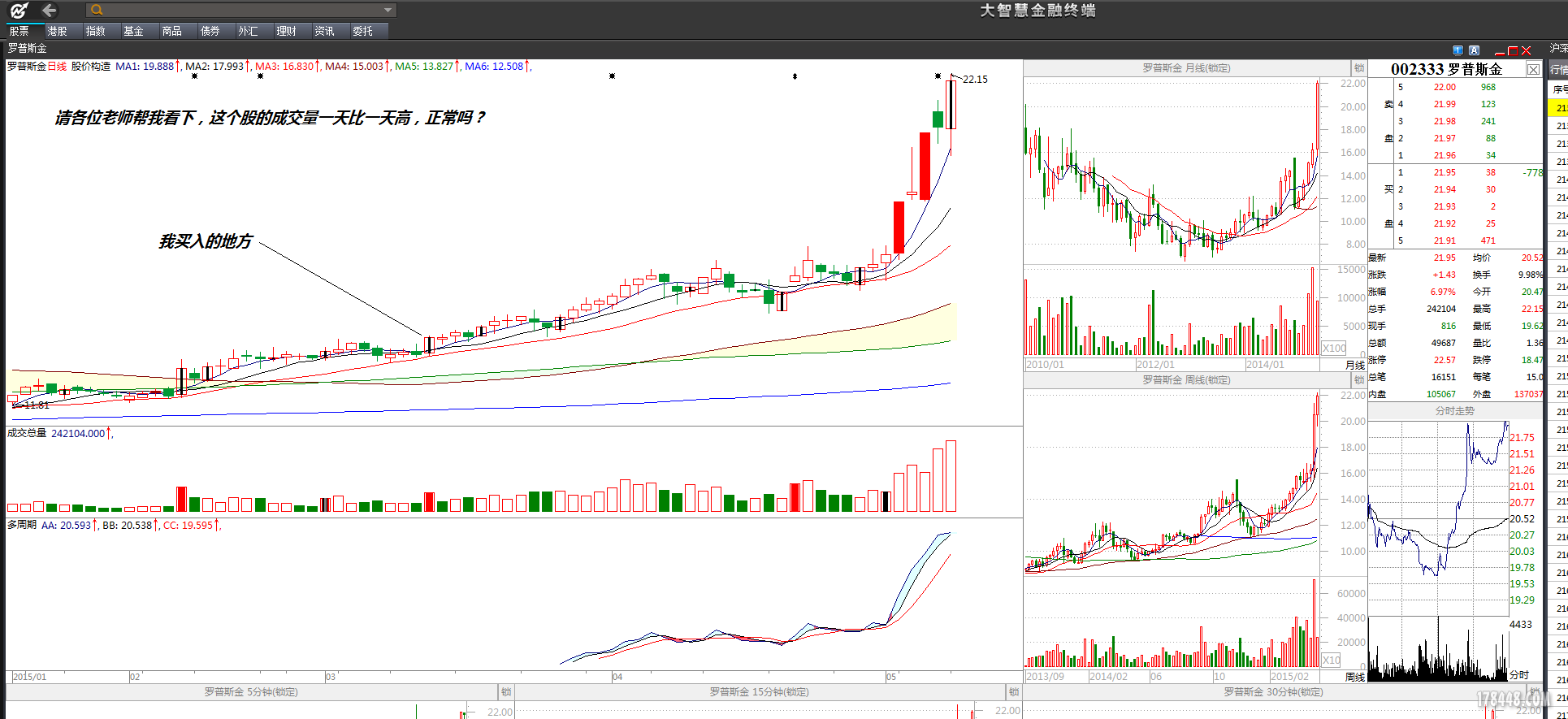Click sell level 1 price 21.96
This screenshot has width=1568, height=719.
coord(1445,155)
